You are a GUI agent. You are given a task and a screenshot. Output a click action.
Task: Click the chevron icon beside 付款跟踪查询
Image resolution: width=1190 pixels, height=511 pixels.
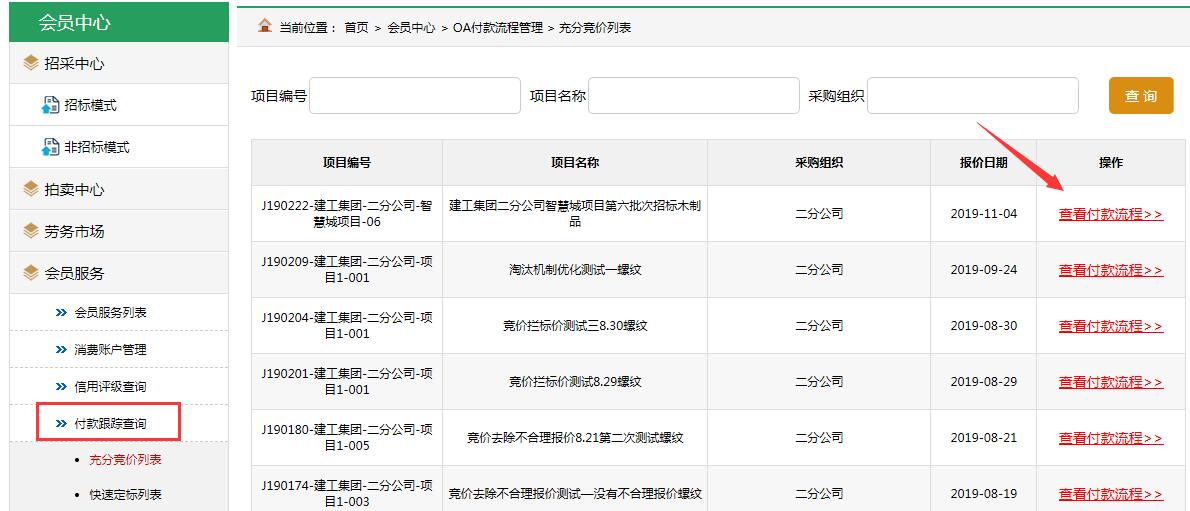click(x=61, y=424)
